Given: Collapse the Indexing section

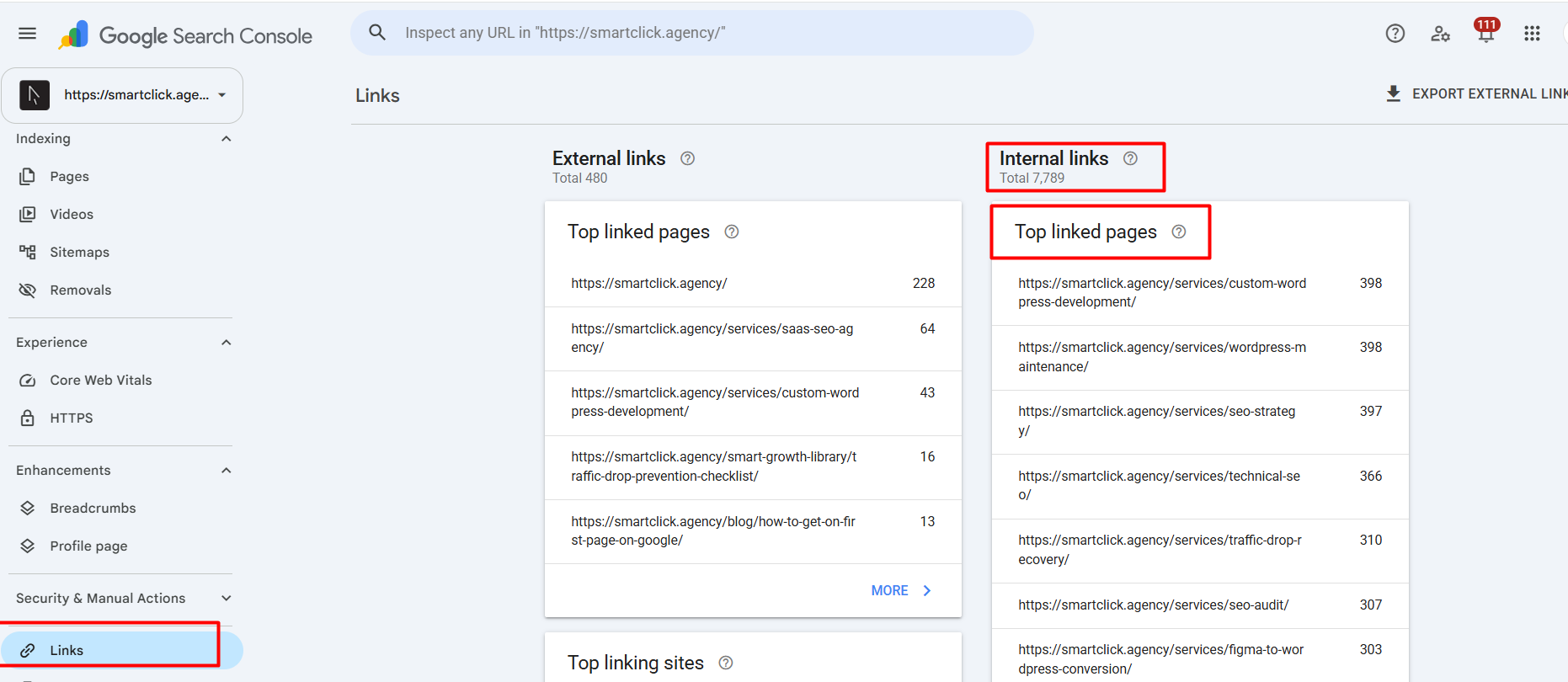Looking at the screenshot, I should click(x=226, y=139).
